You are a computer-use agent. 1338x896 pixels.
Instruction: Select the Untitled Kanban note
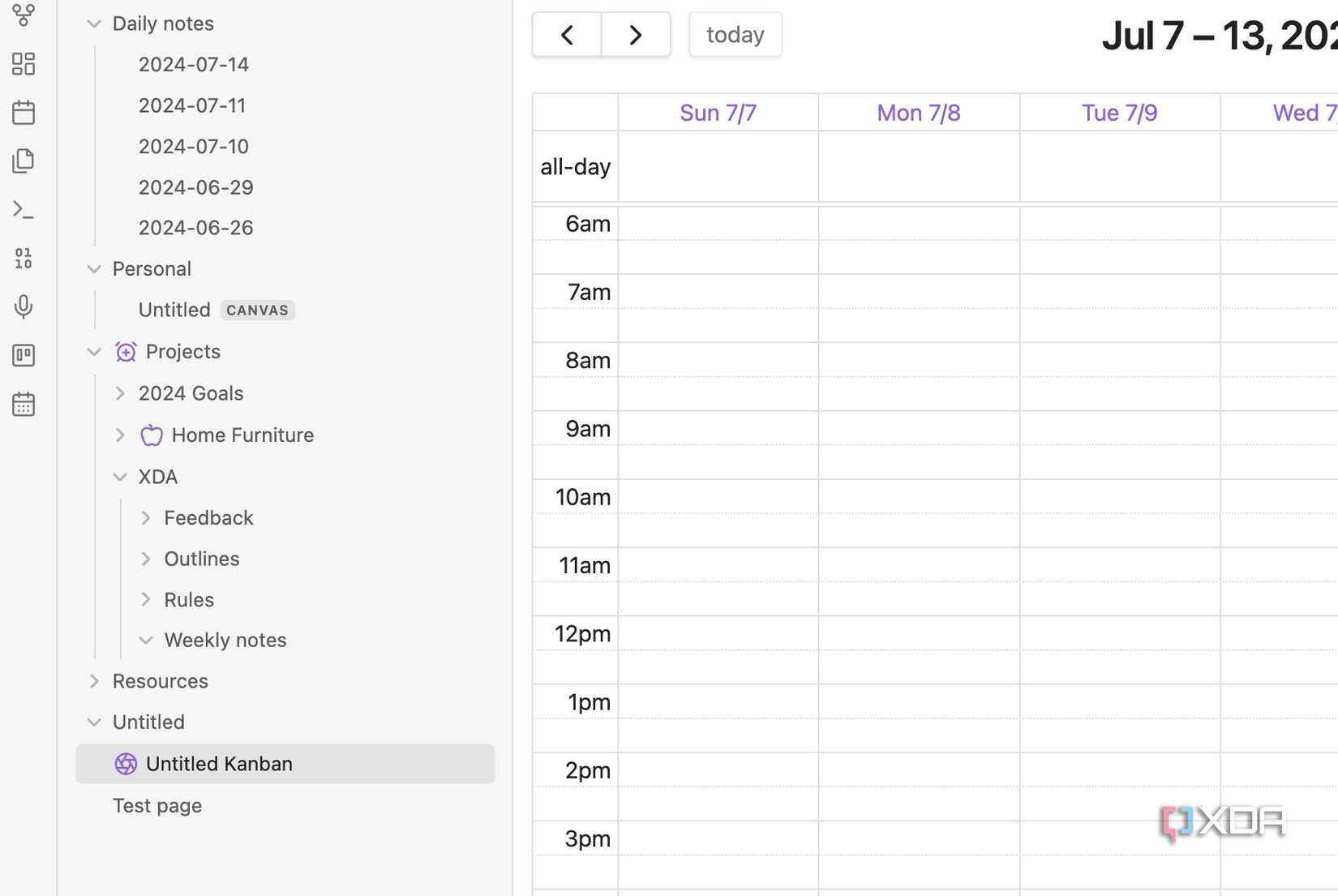[x=285, y=764]
